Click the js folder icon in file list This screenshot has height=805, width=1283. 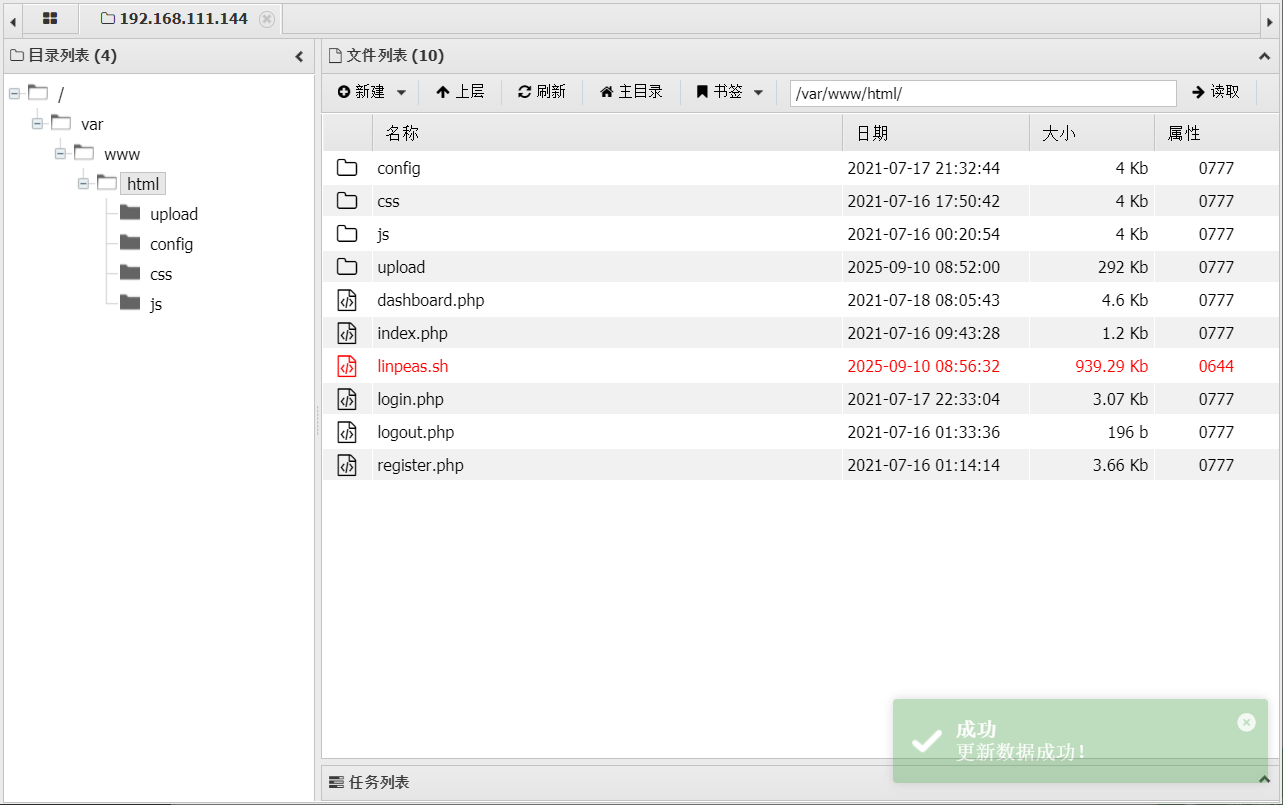[347, 234]
